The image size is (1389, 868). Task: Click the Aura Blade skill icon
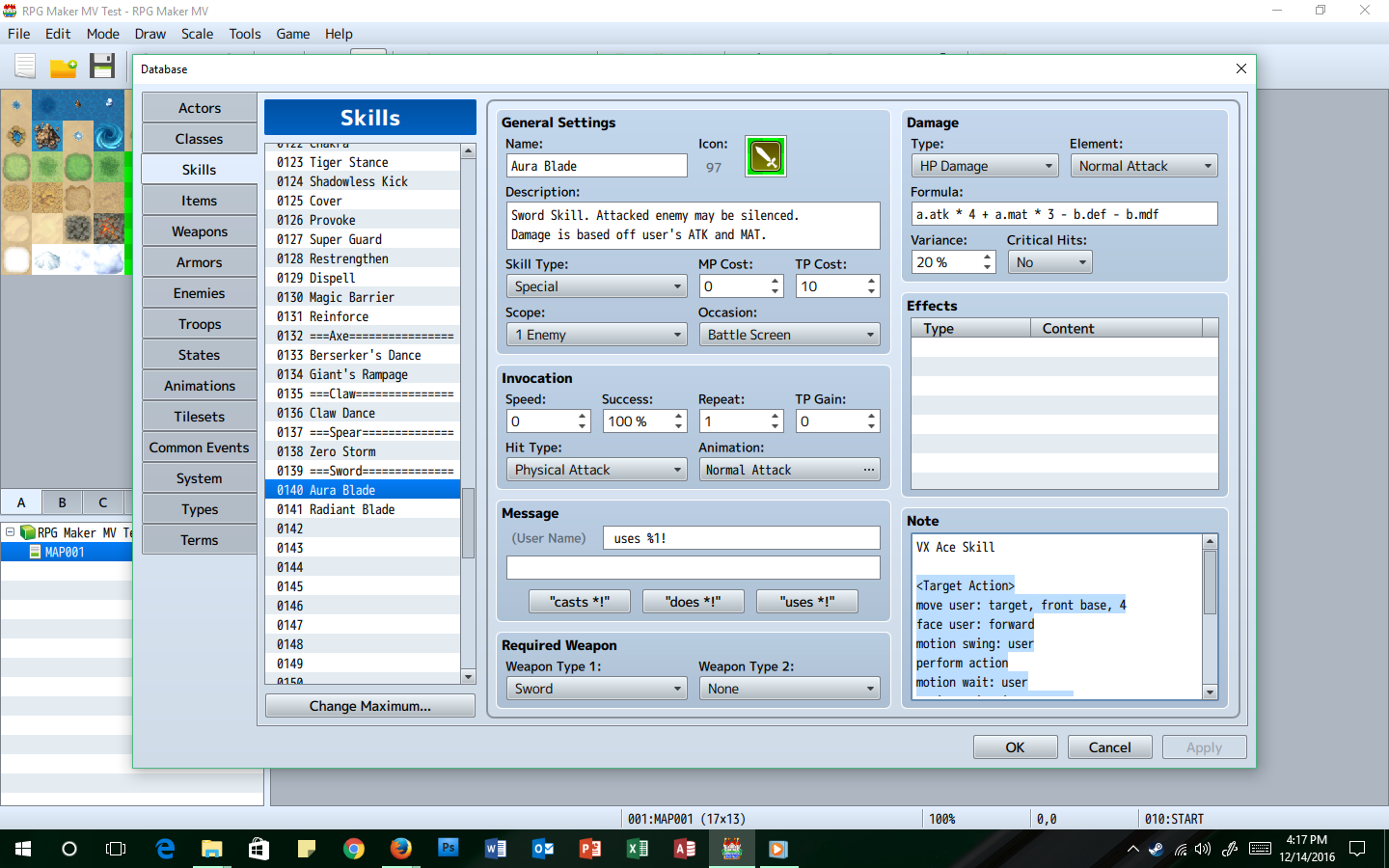[x=766, y=156]
